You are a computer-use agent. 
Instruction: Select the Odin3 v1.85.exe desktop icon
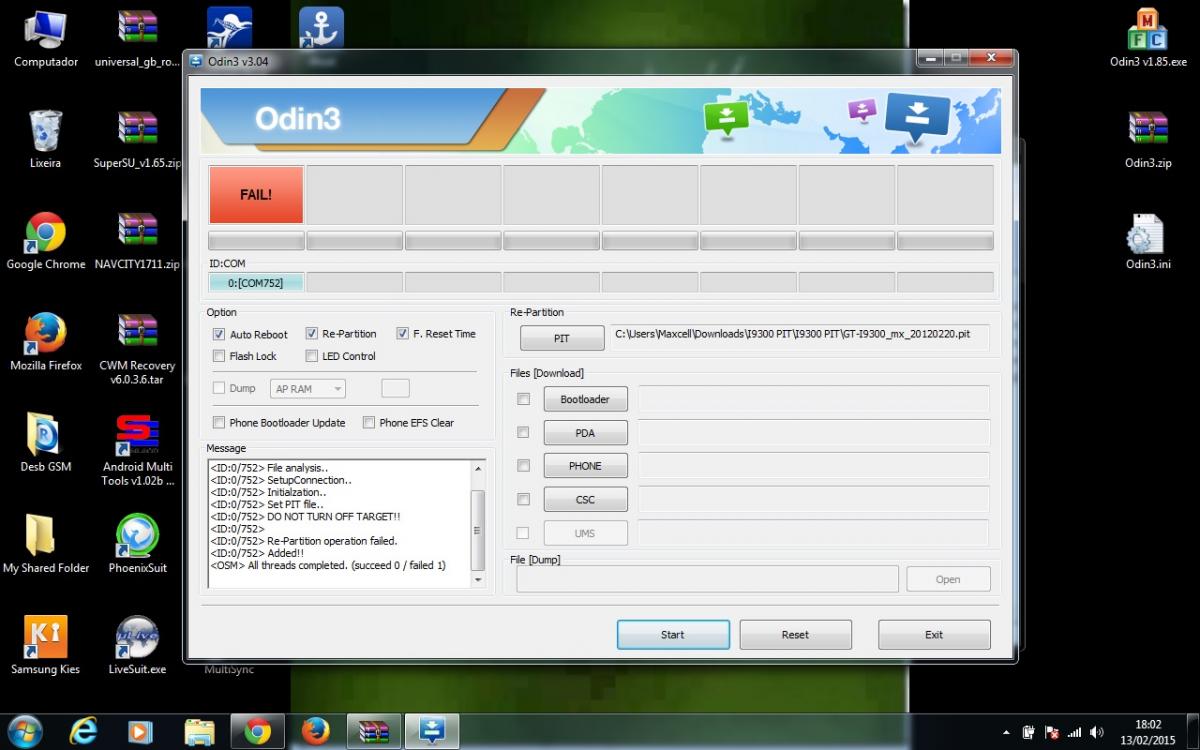click(x=1148, y=38)
